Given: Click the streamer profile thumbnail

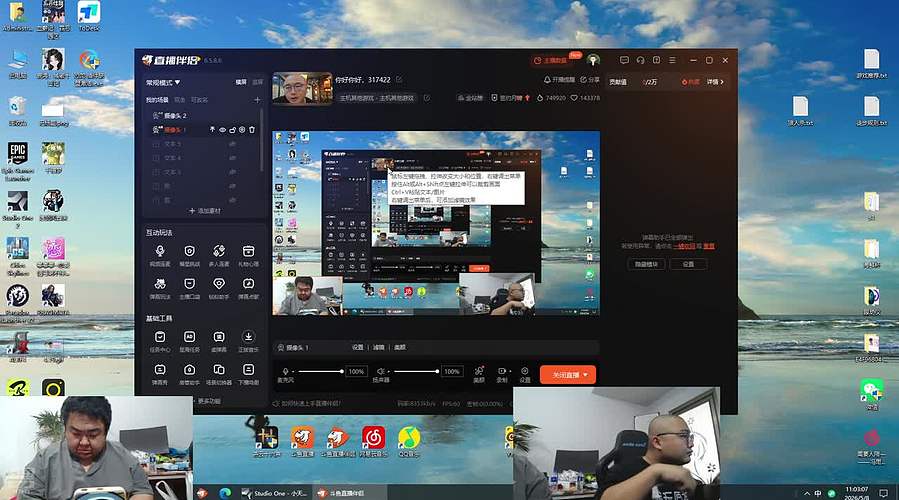Looking at the screenshot, I should 302,88.
